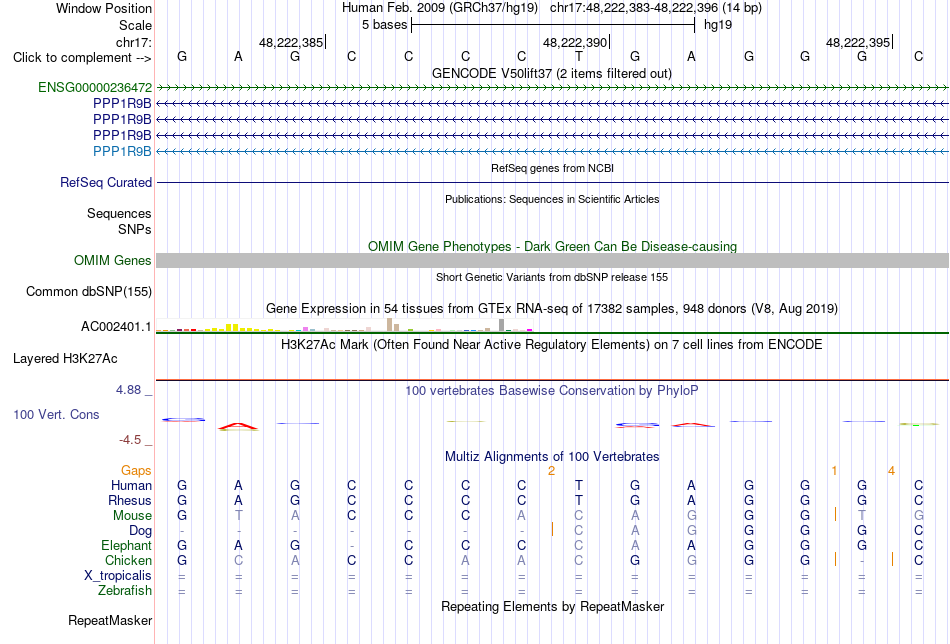Open the RefSeq Curated track label
The height and width of the screenshot is (644, 950).
coord(106,182)
